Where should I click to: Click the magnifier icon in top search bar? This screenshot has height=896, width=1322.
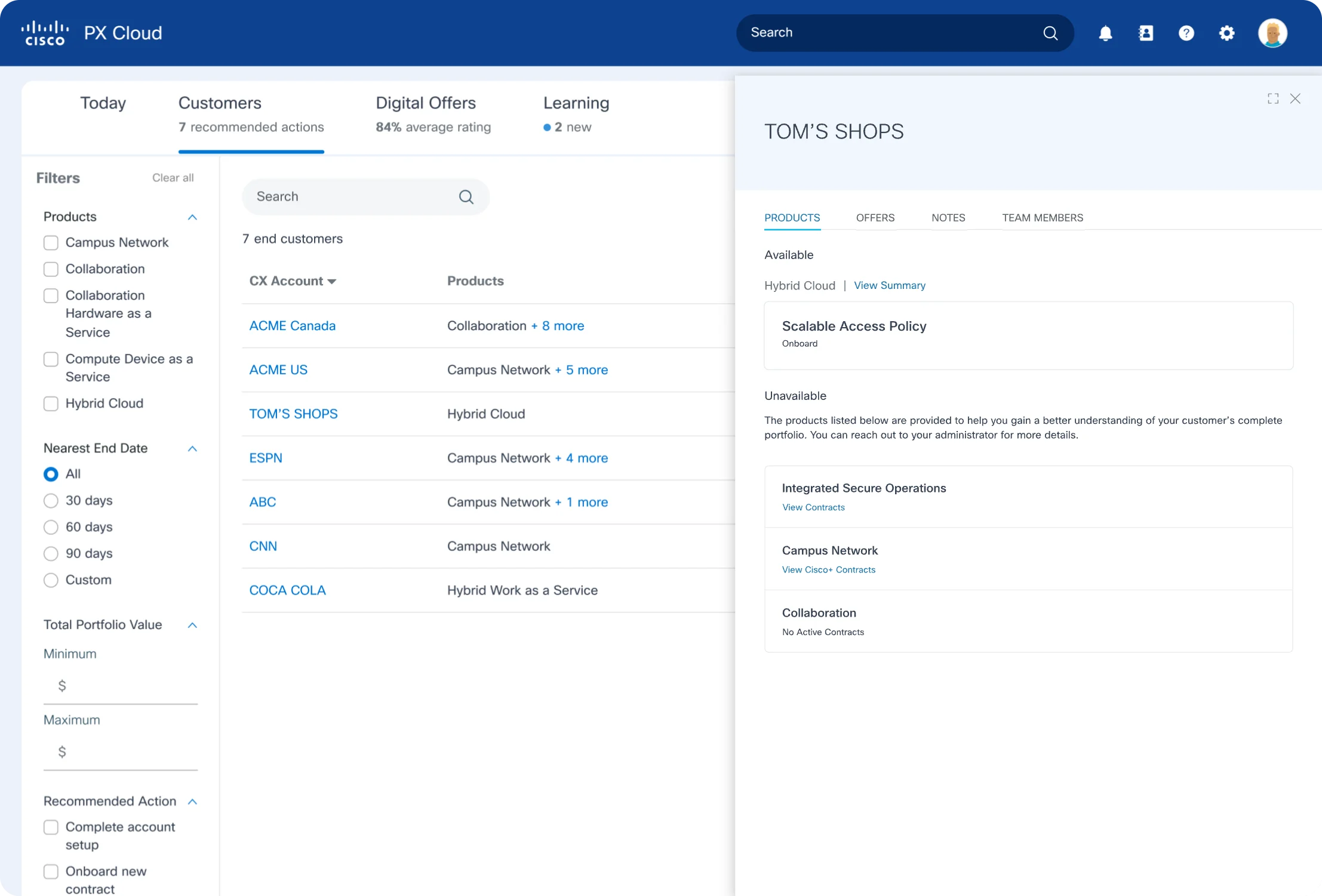point(1050,33)
